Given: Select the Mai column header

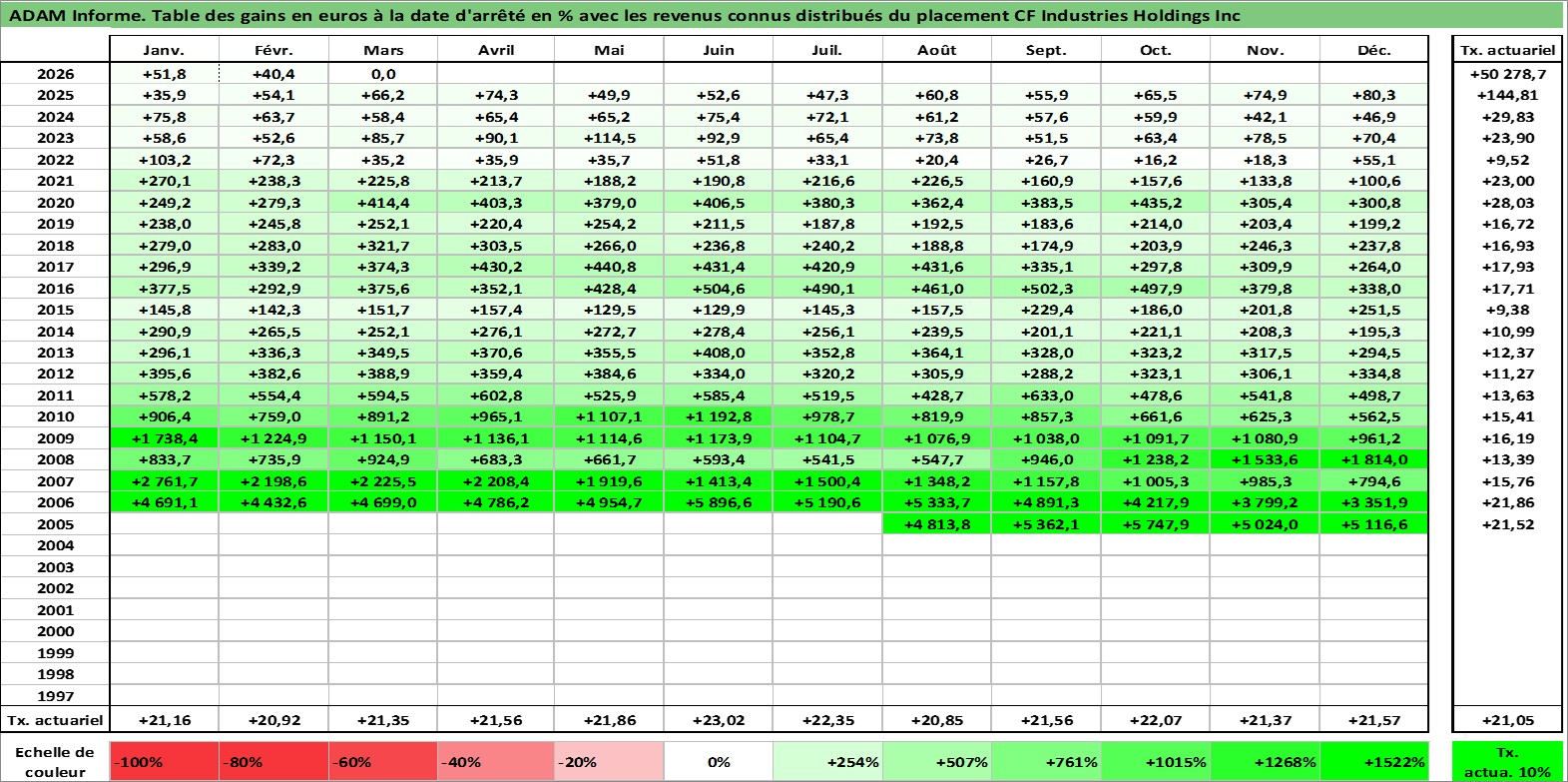Looking at the screenshot, I should click(609, 50).
